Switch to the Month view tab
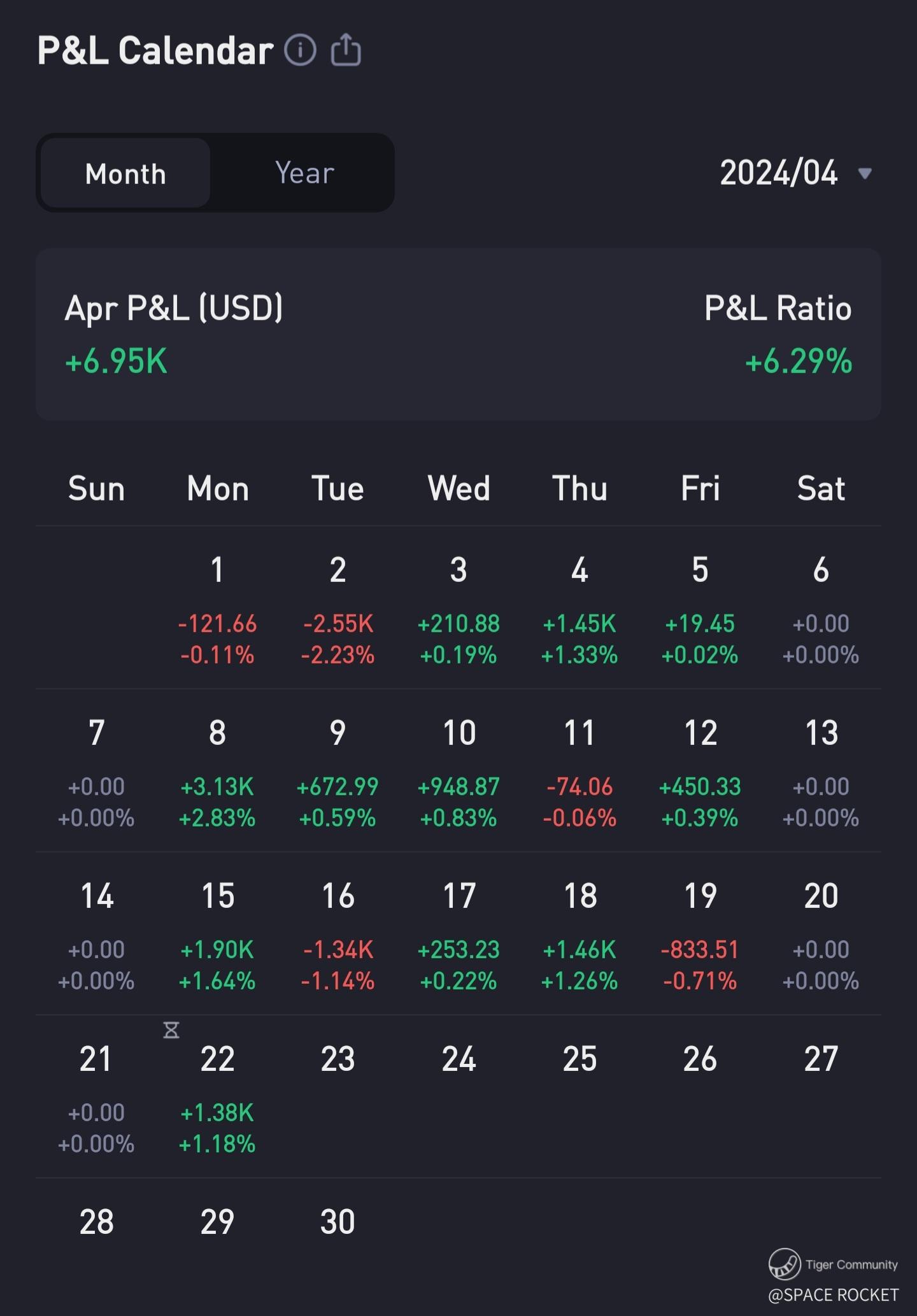Viewport: 917px width, 1316px height. 125,173
